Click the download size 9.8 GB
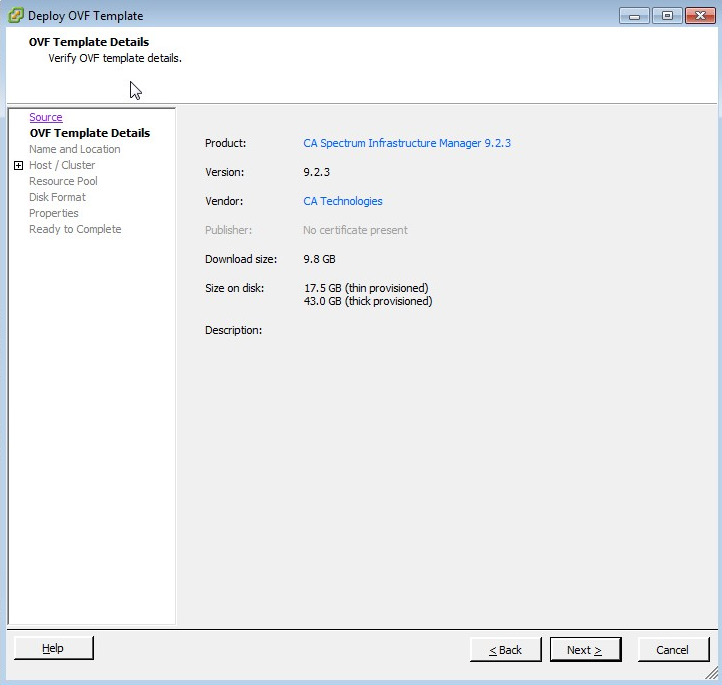The image size is (722, 685). 319,259
